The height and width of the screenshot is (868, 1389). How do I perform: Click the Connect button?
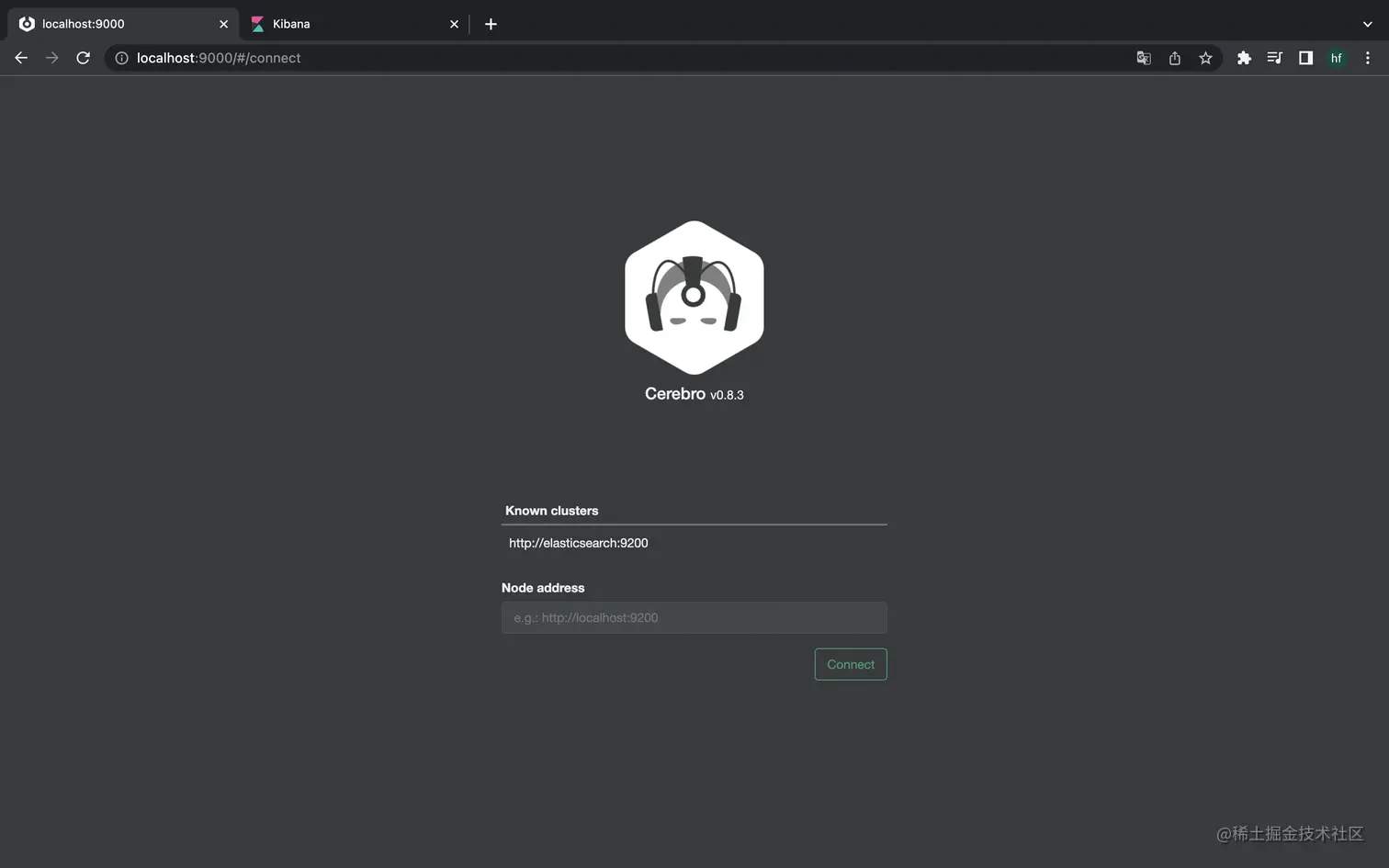851,664
